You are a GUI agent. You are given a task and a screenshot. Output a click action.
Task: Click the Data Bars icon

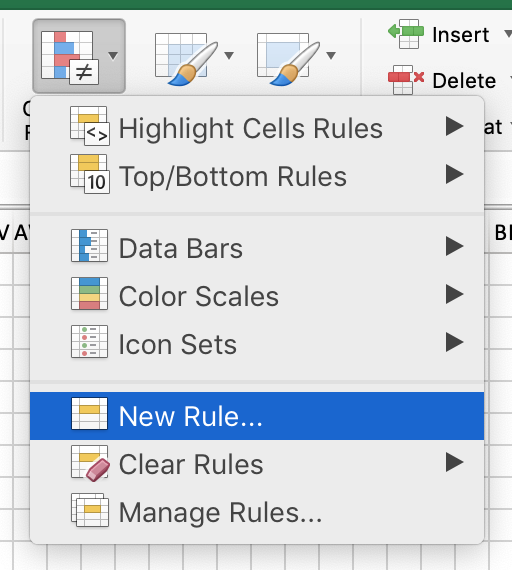tap(89, 246)
